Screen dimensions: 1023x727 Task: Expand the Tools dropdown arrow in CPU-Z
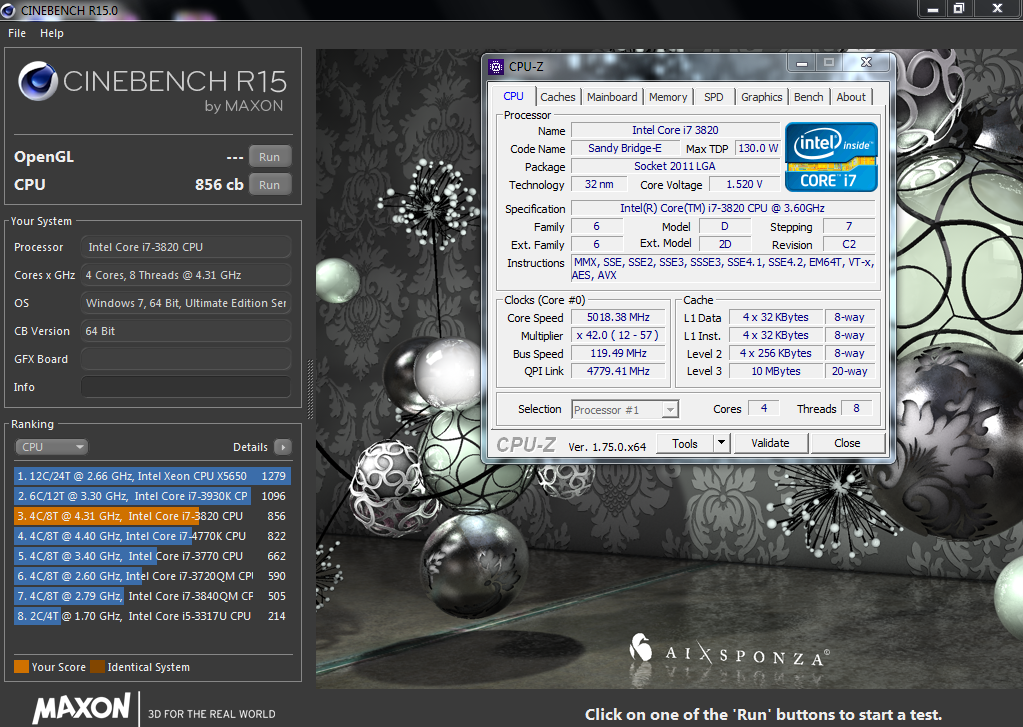pyautogui.click(x=721, y=443)
